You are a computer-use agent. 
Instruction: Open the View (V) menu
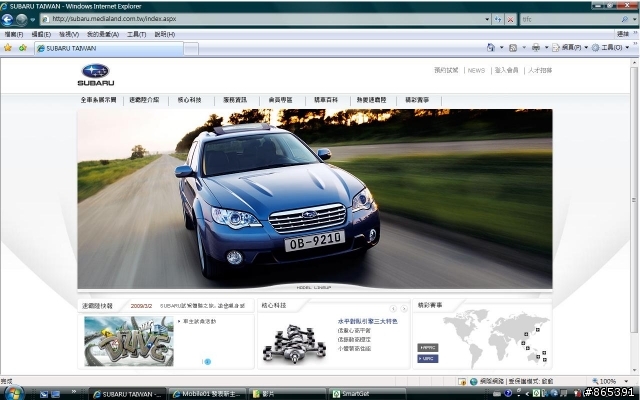pyautogui.click(x=69, y=34)
